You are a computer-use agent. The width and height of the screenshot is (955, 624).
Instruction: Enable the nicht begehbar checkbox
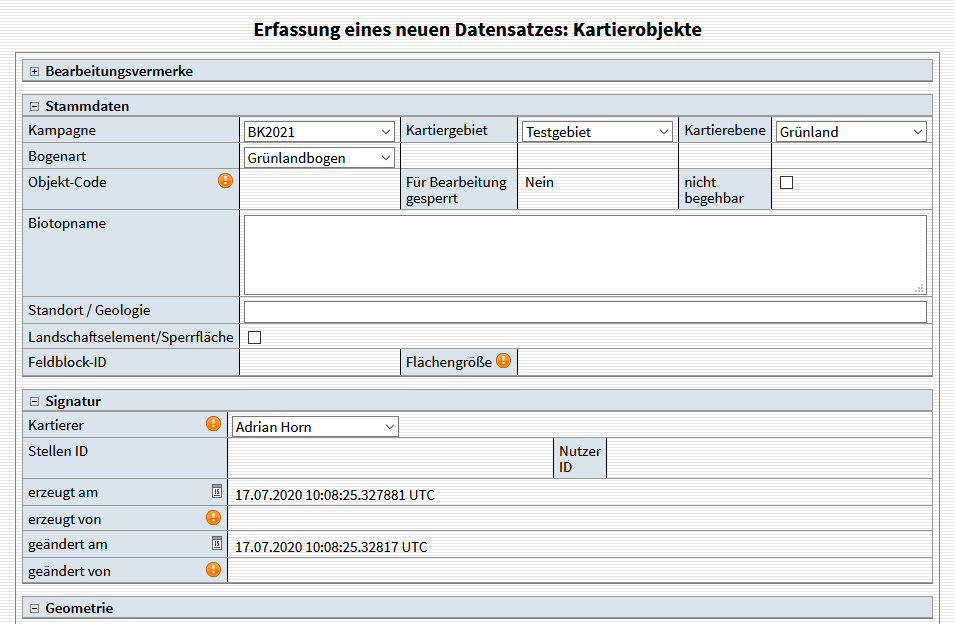[x=786, y=182]
